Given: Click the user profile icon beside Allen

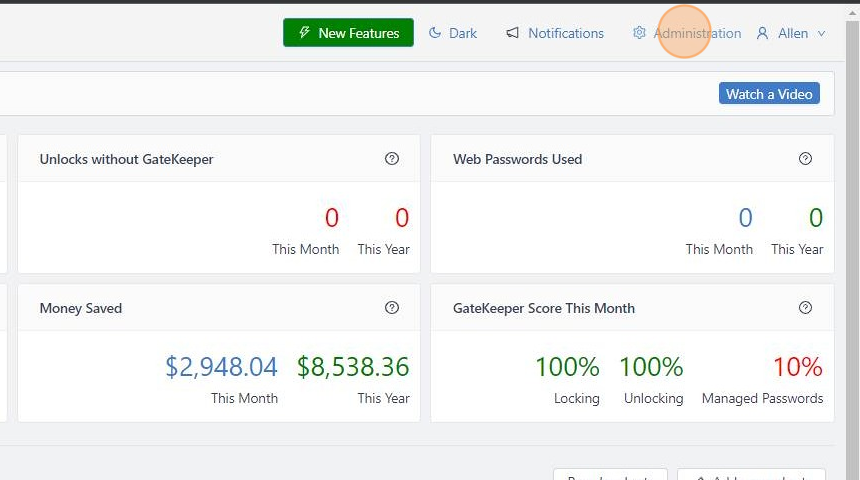Looking at the screenshot, I should point(762,33).
